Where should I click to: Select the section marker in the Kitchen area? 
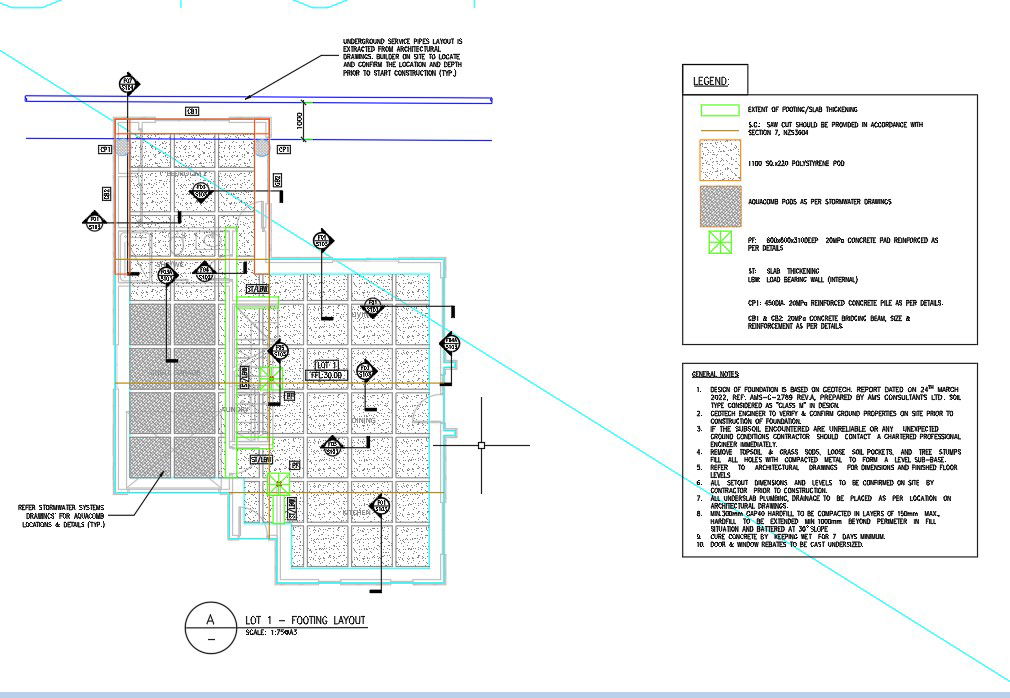point(380,506)
